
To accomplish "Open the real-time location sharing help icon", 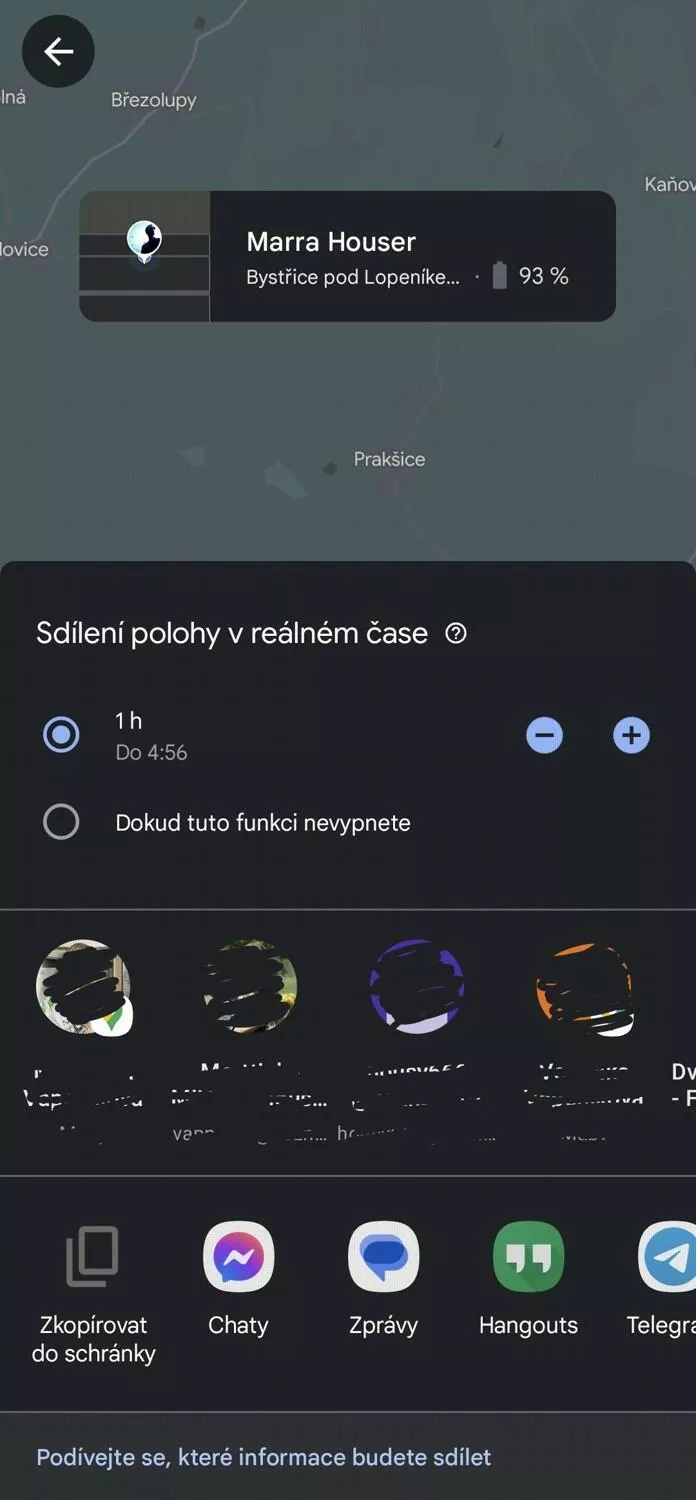I will [456, 633].
